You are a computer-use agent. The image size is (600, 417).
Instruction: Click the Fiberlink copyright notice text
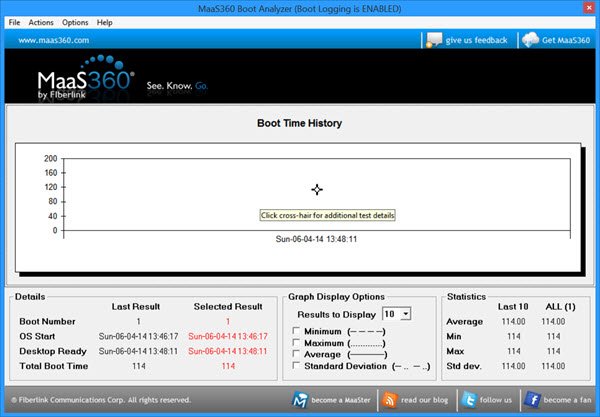[x=101, y=400]
